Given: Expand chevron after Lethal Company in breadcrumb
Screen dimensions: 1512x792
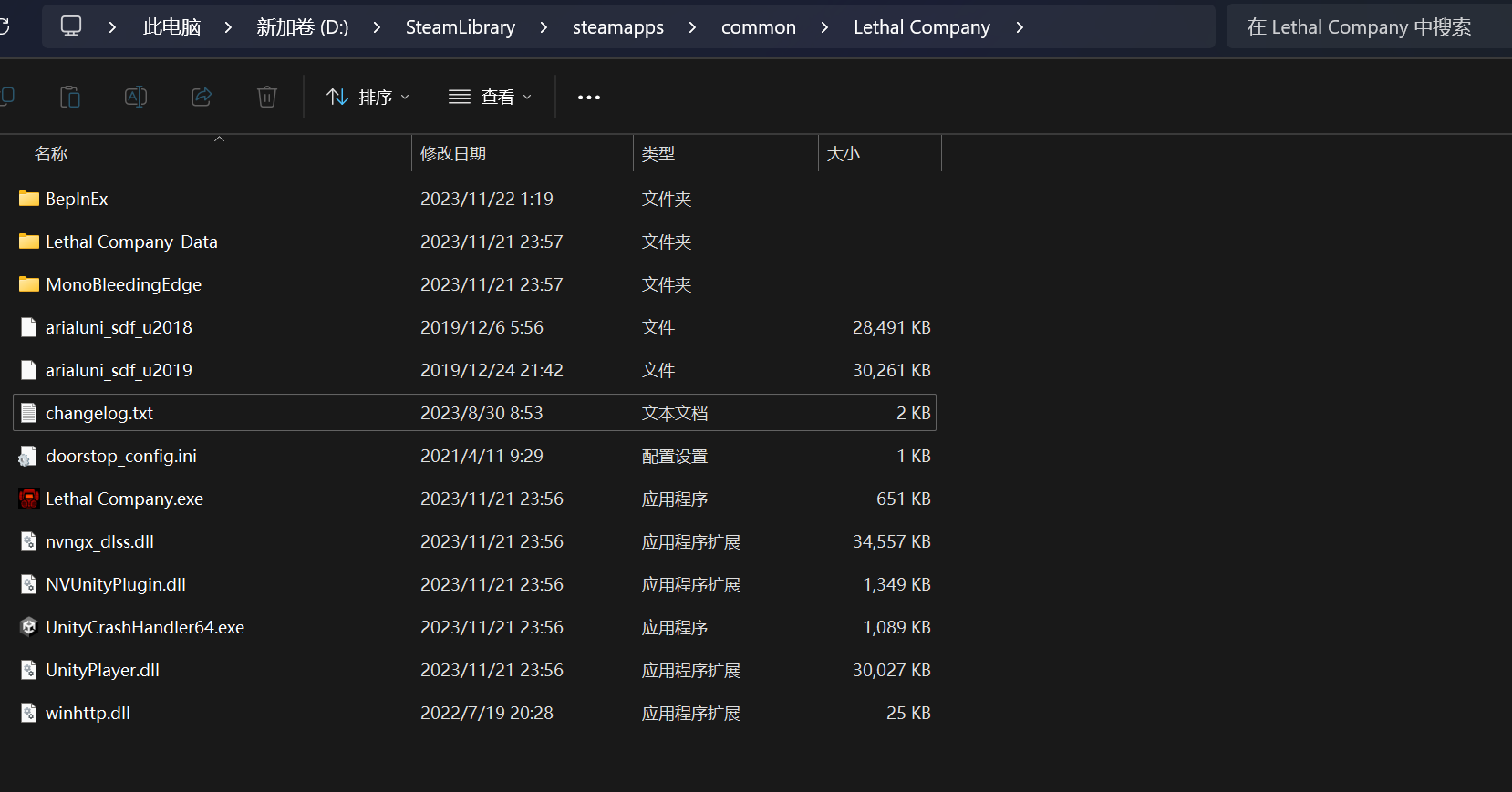Looking at the screenshot, I should click(x=1020, y=27).
